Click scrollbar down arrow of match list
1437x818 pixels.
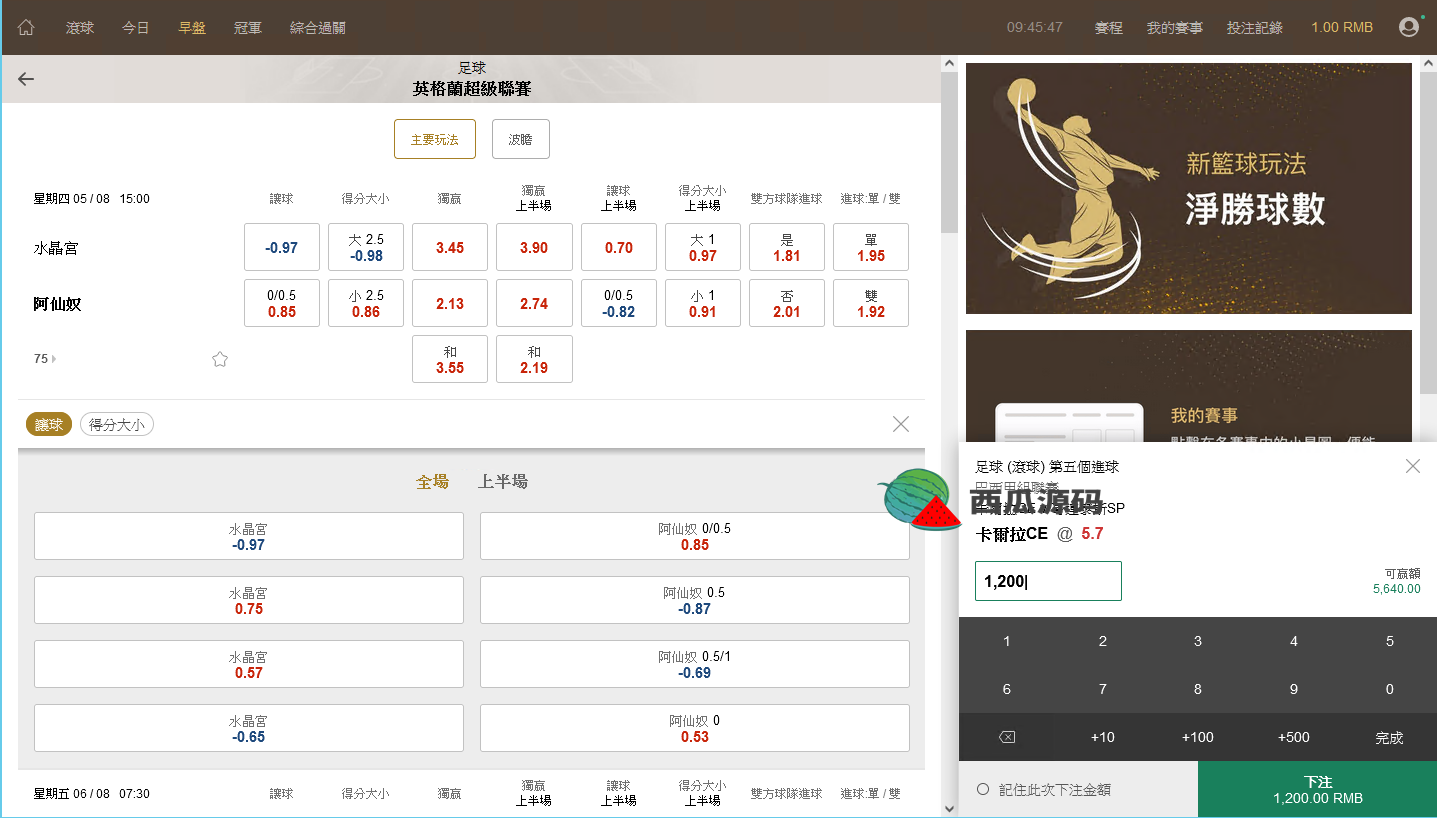click(949, 808)
